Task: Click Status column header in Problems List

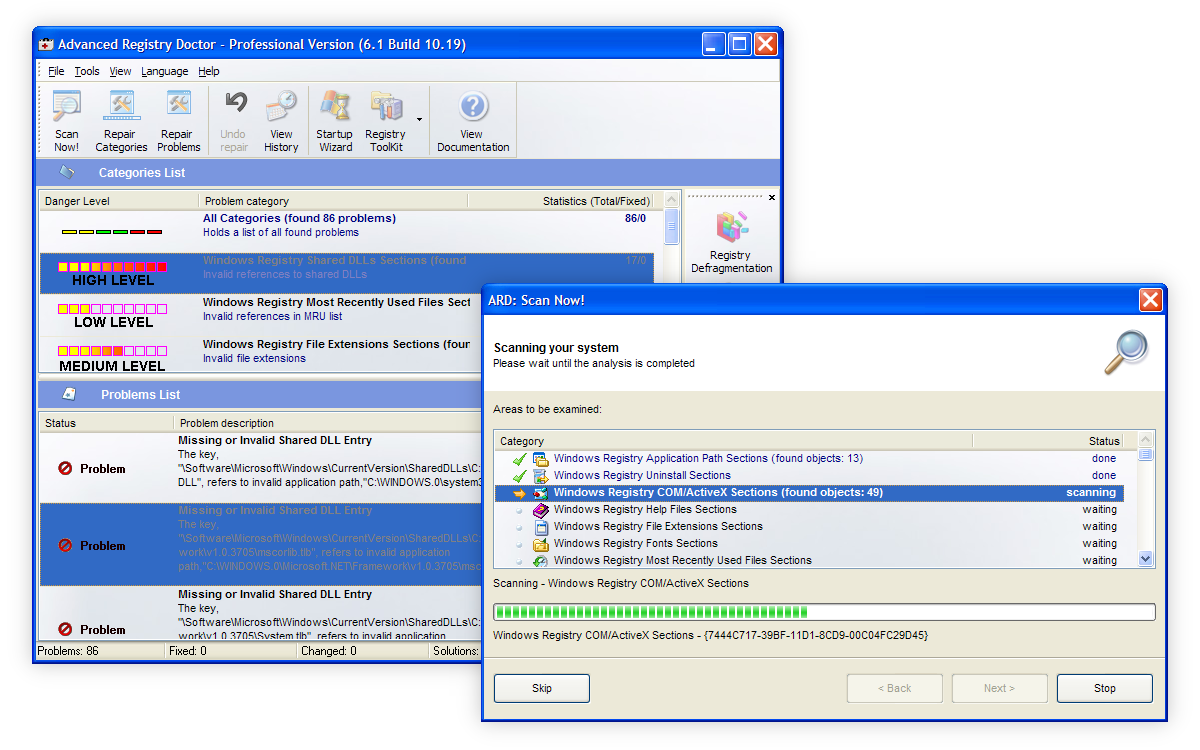Action: pyautogui.click(x=106, y=423)
